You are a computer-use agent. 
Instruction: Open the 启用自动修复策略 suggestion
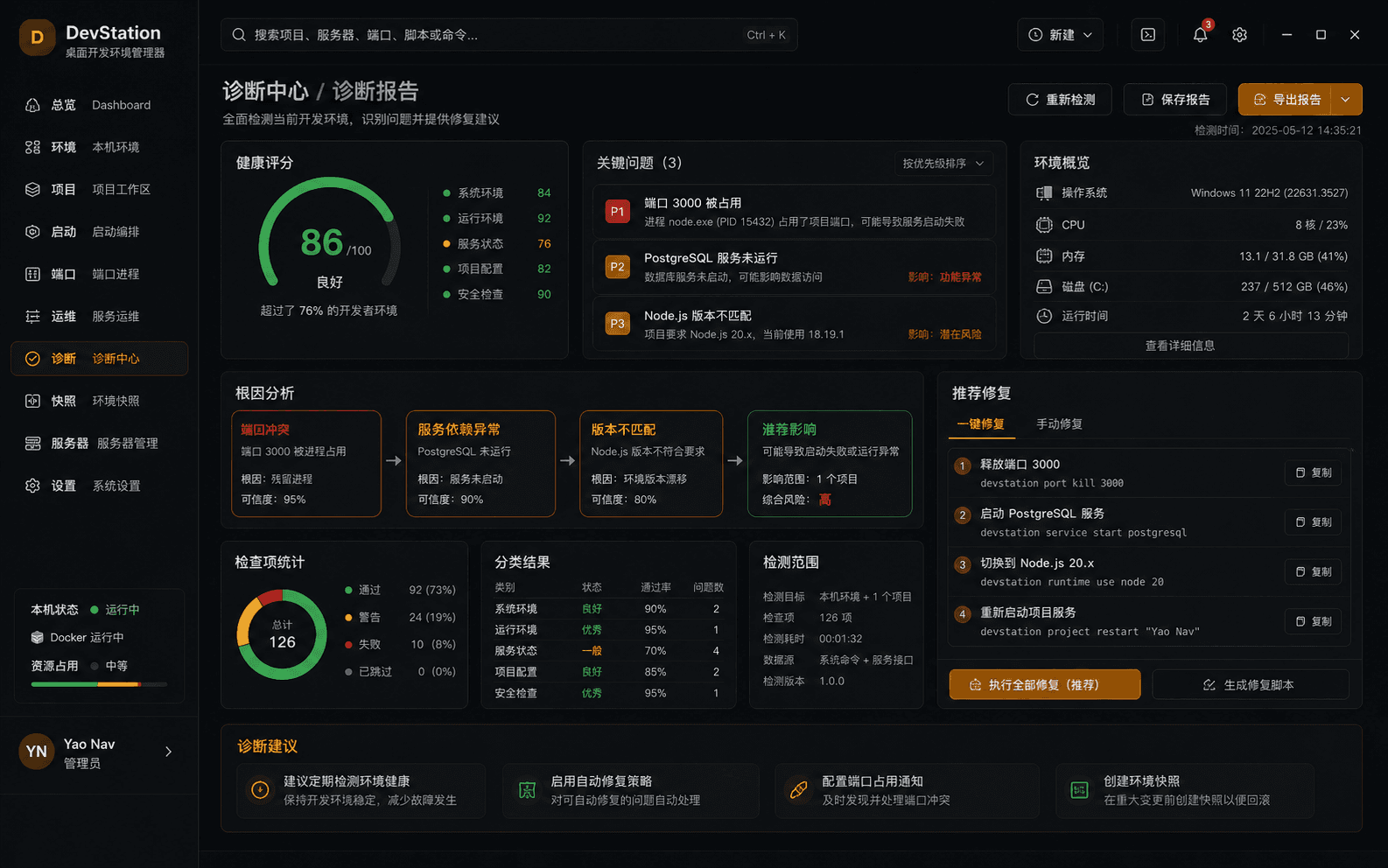pos(630,790)
